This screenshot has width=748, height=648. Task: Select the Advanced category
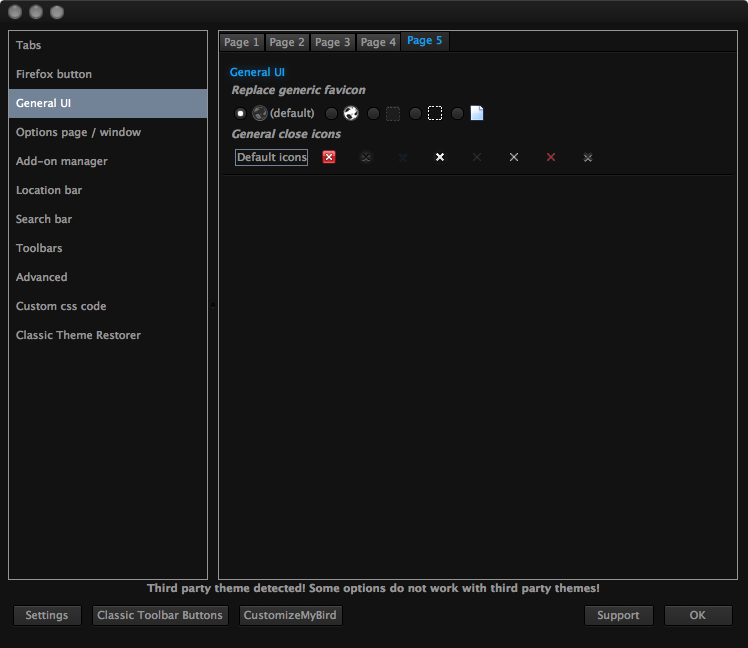(x=108, y=277)
